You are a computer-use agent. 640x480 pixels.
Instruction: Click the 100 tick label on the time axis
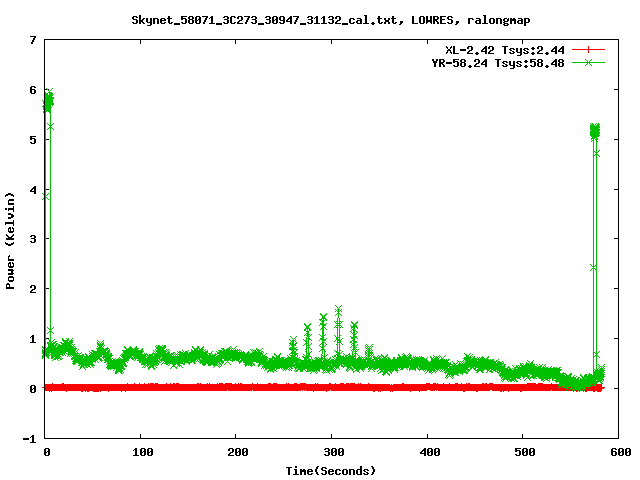(x=141, y=452)
